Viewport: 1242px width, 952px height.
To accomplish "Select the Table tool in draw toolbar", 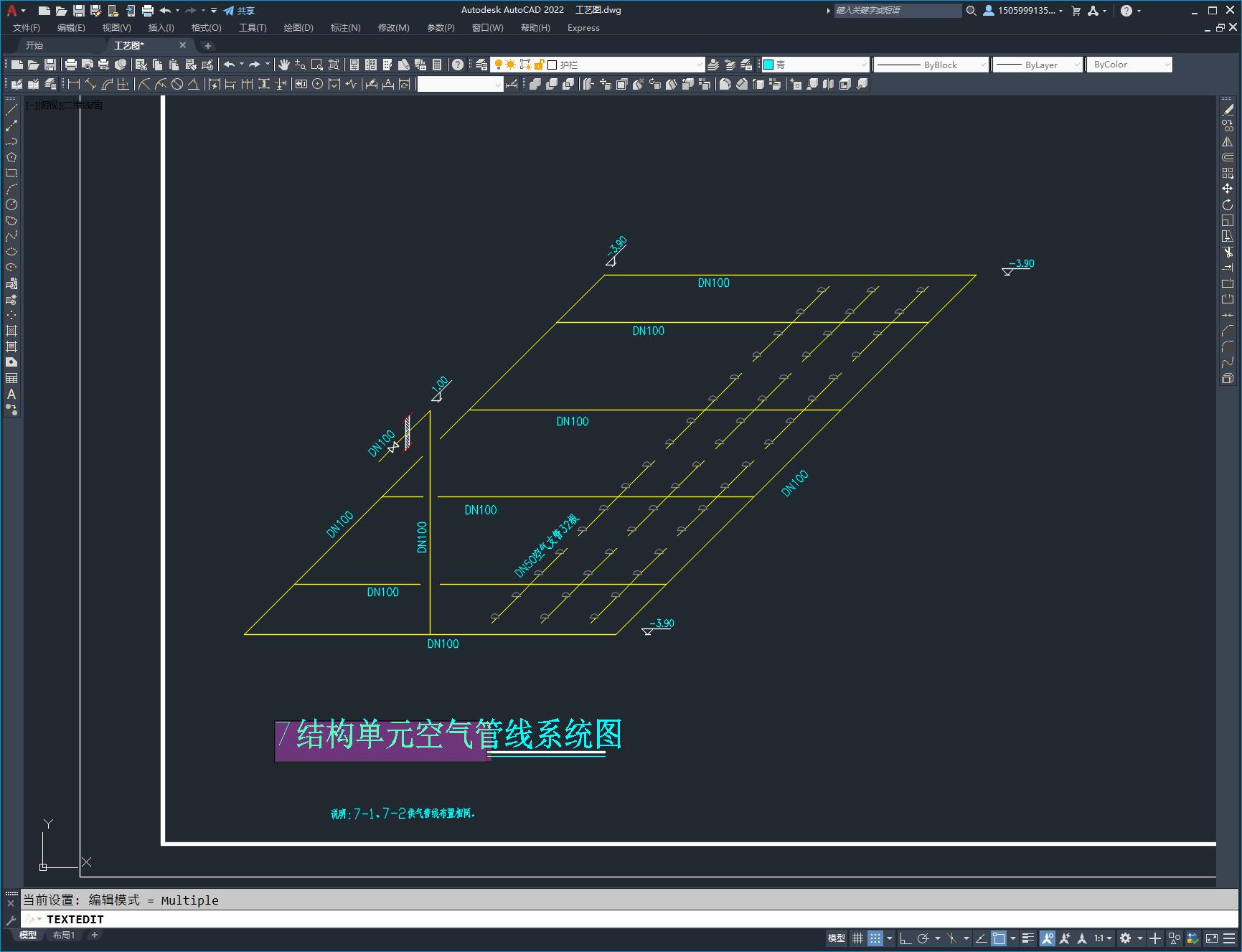I will point(11,378).
